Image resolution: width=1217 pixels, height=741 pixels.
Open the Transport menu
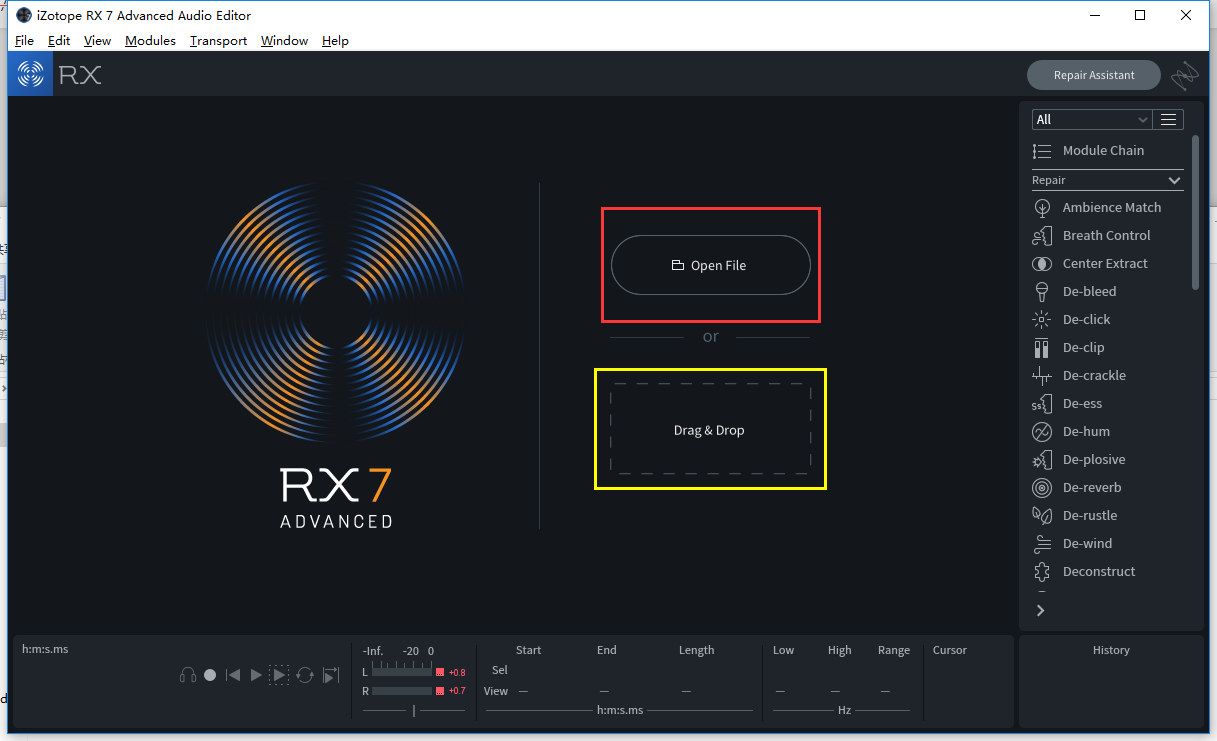[218, 41]
